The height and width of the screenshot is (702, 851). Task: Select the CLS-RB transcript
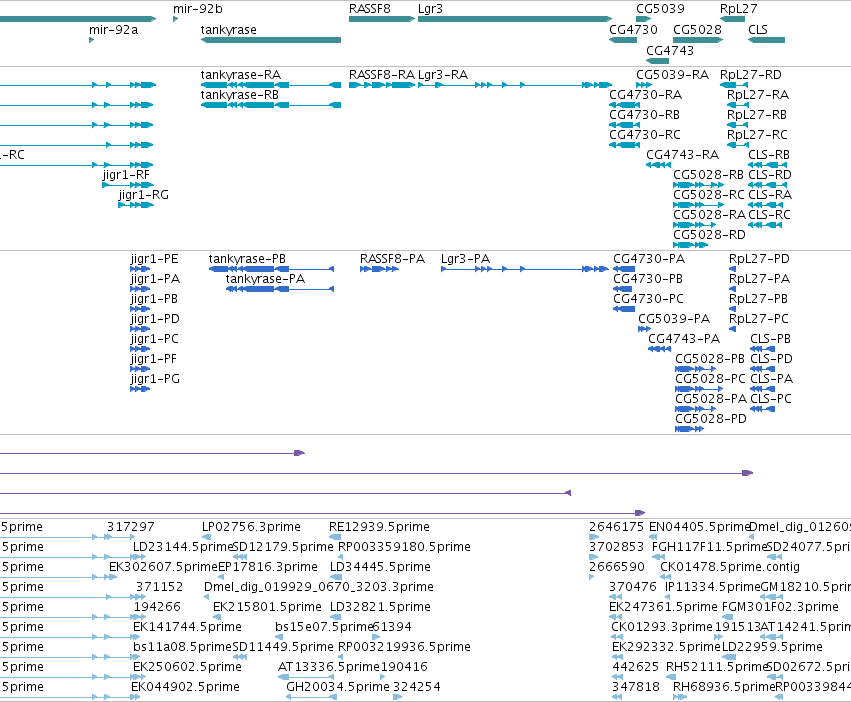pyautogui.click(x=767, y=165)
